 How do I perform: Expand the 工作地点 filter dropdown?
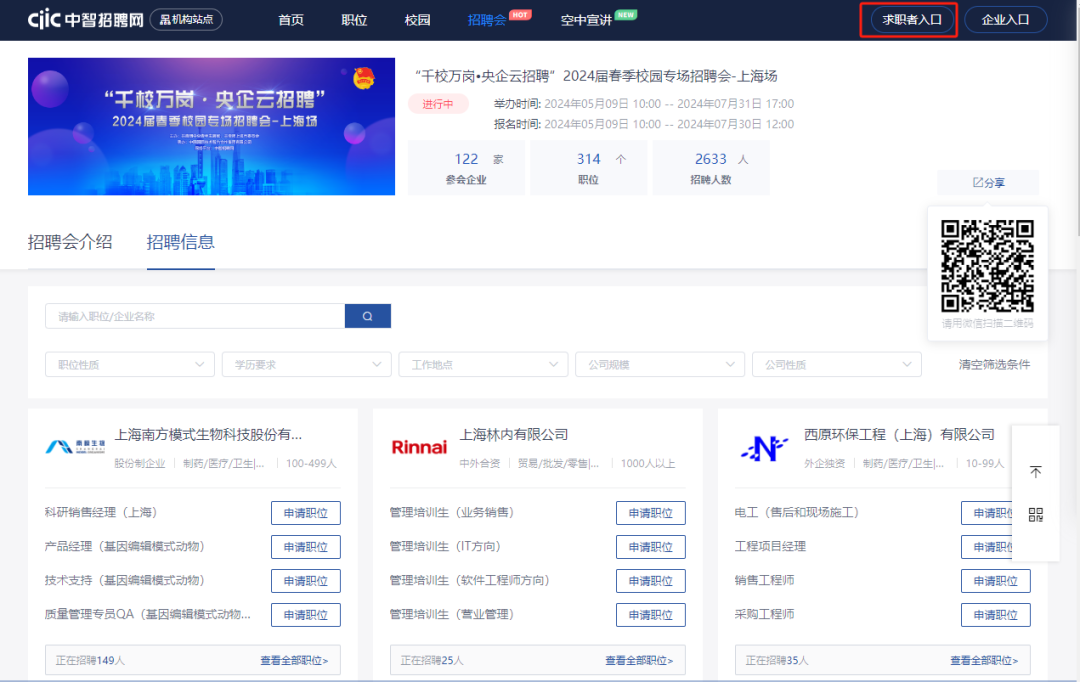pos(483,364)
